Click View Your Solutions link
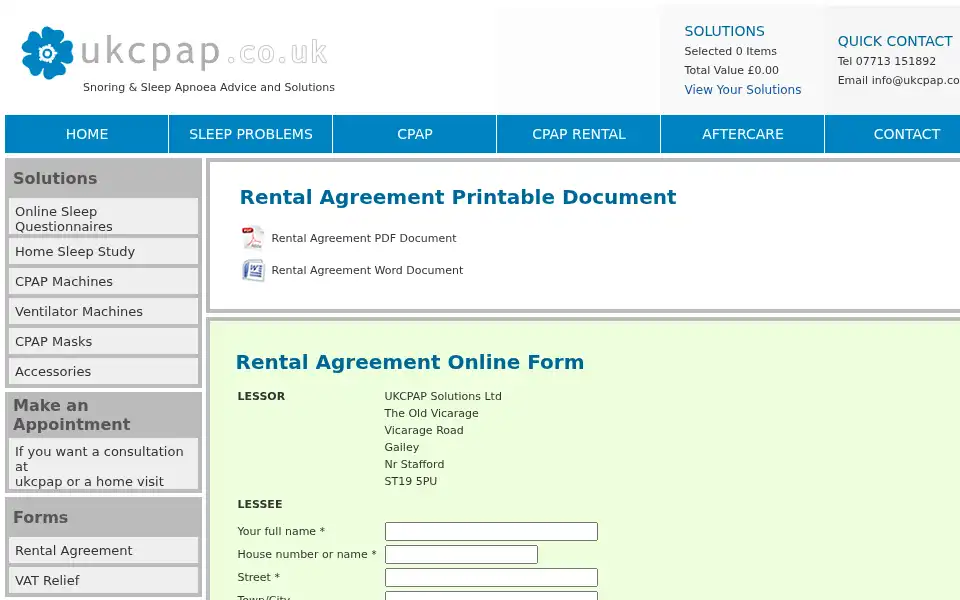 tap(743, 89)
